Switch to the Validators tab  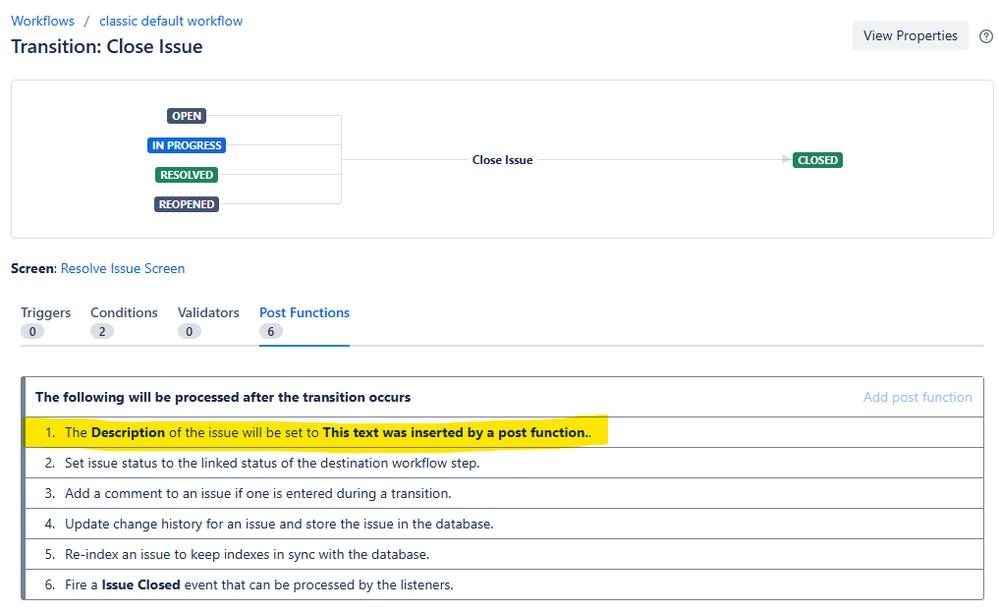tap(208, 322)
